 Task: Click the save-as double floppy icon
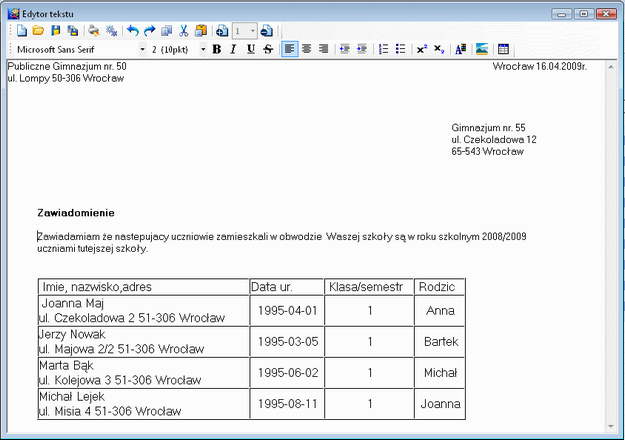tap(73, 31)
